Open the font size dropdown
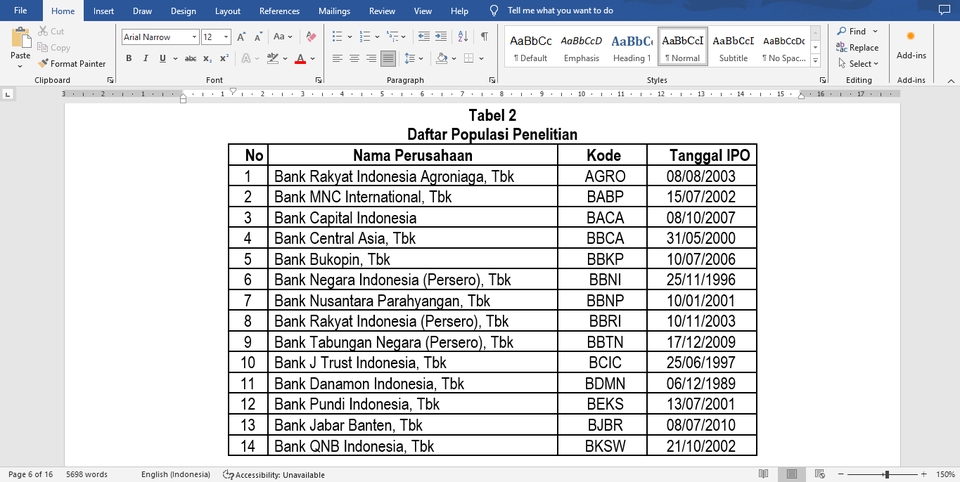The height and width of the screenshot is (482, 960). 226,37
